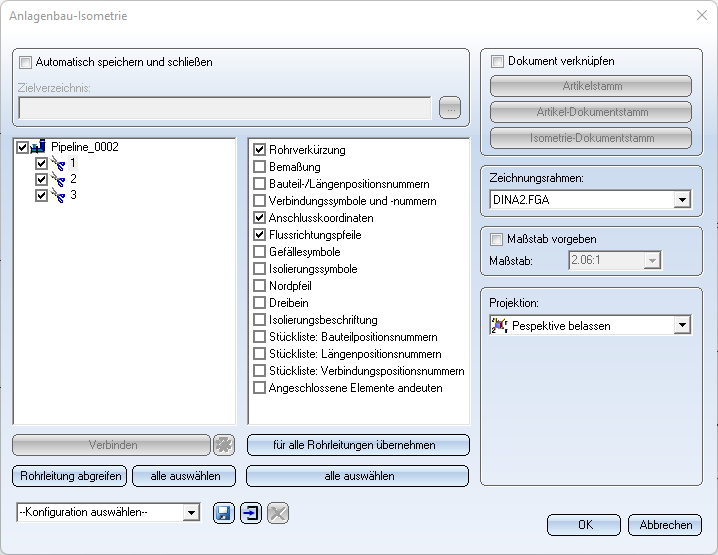This screenshot has width=718, height=555.
Task: Enable Angeschlossene Elemente andeuten
Action: [x=260, y=388]
